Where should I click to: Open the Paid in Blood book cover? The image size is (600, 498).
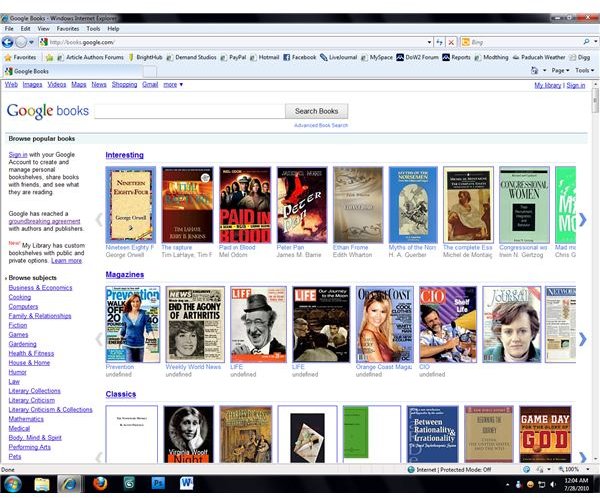tap(245, 205)
